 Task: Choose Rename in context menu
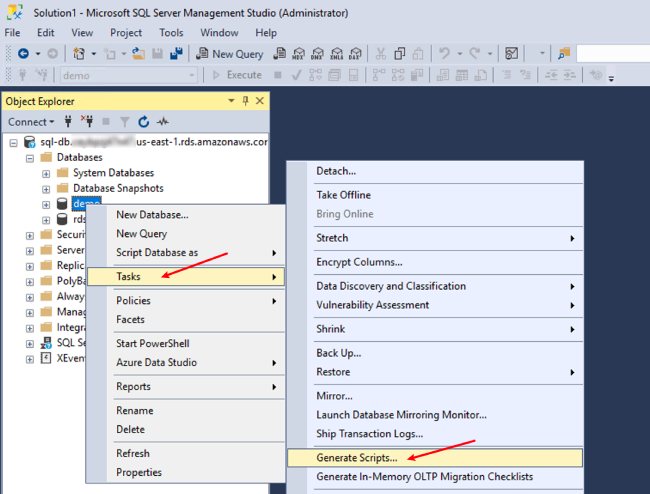pyautogui.click(x=187, y=411)
